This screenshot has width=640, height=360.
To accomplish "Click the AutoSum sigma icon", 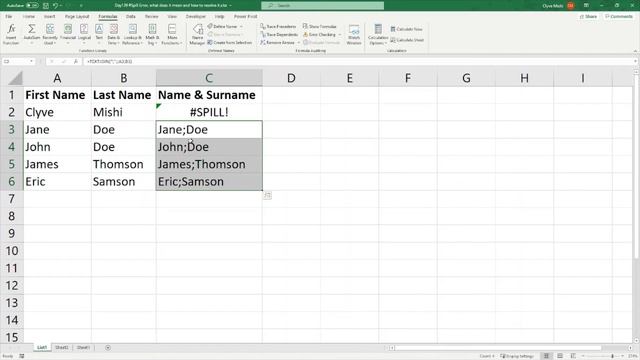I will coord(31,29).
